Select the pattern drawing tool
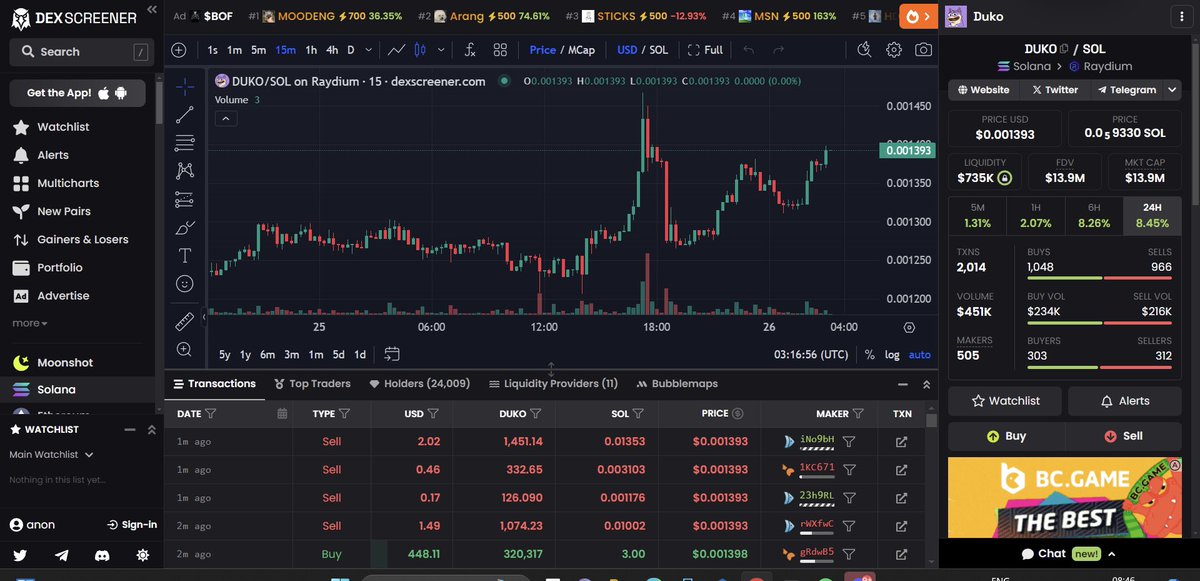This screenshot has width=1200, height=581. point(184,171)
